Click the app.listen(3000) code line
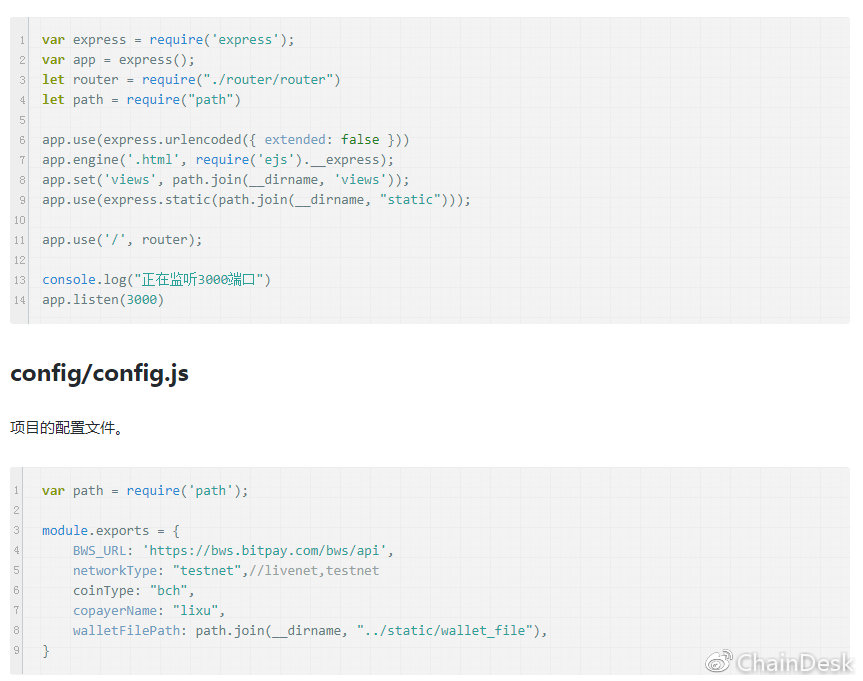Viewport: 863px width, 681px height. 103,300
